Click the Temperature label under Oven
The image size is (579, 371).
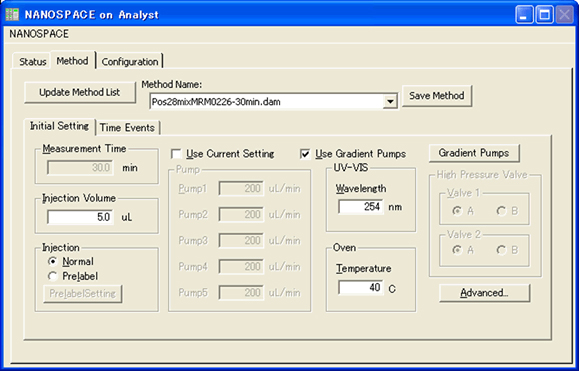click(x=363, y=269)
